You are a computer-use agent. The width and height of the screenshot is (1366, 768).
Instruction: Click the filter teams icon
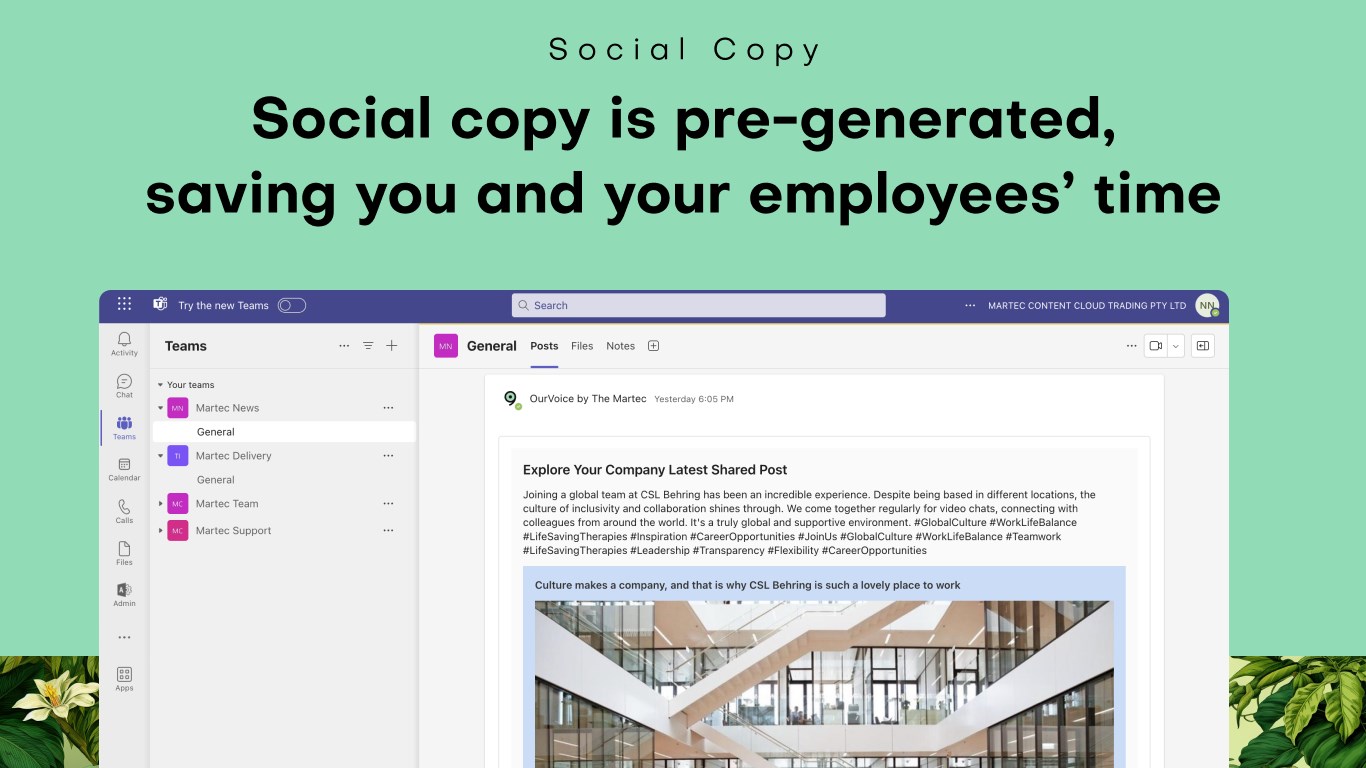point(368,346)
